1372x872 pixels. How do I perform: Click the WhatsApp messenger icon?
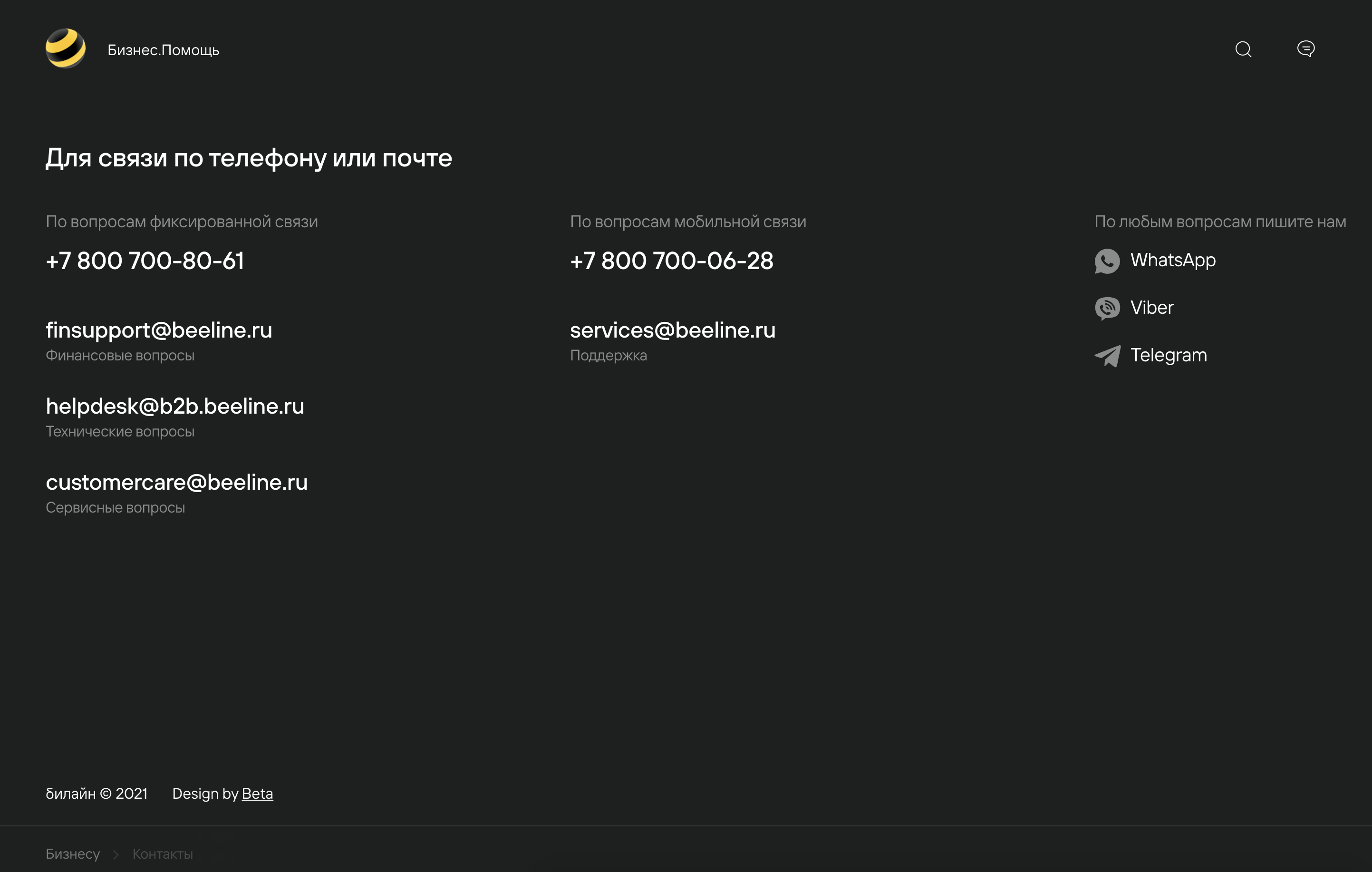tap(1106, 261)
